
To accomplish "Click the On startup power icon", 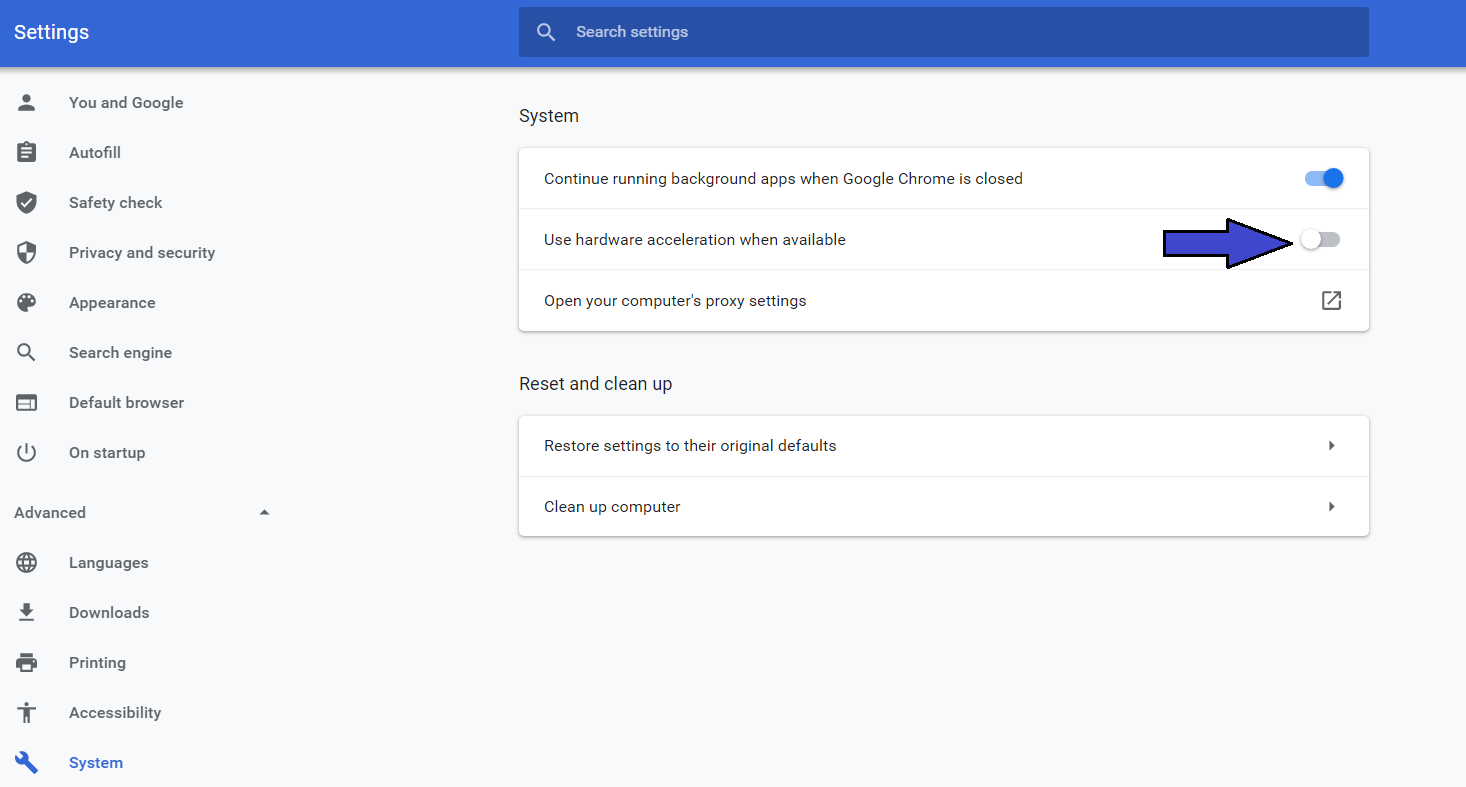I will tap(26, 452).
